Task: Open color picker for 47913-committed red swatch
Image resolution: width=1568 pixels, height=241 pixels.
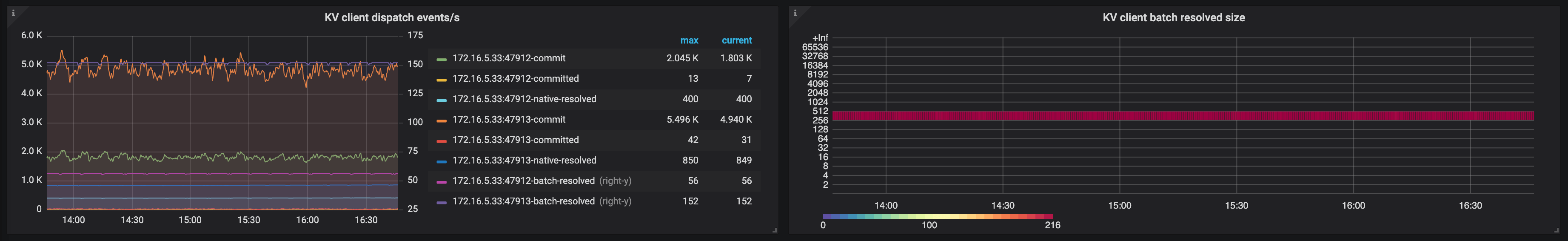Action: click(441, 141)
